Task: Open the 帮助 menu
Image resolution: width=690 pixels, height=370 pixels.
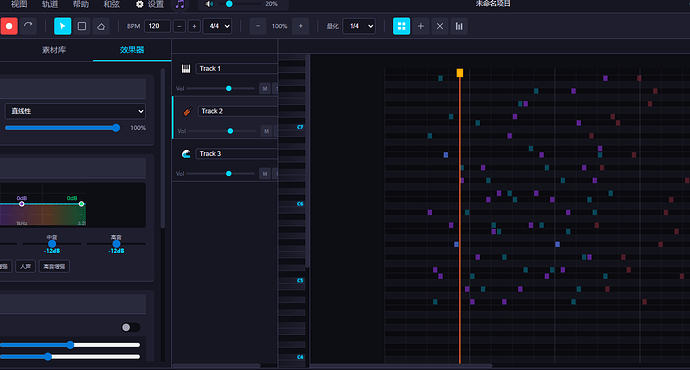Action: [x=81, y=4]
